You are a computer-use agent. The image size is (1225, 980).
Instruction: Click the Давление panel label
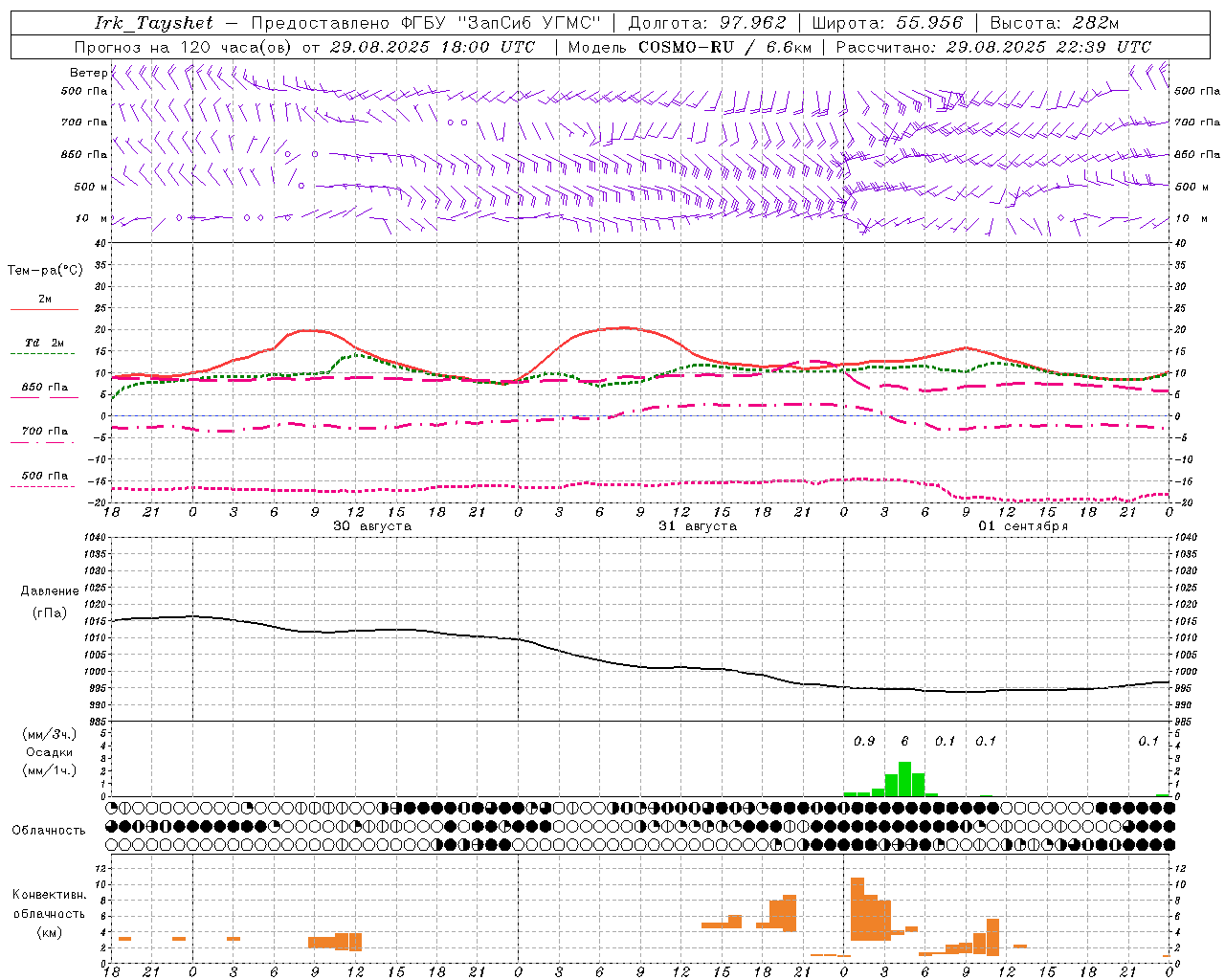[x=50, y=591]
